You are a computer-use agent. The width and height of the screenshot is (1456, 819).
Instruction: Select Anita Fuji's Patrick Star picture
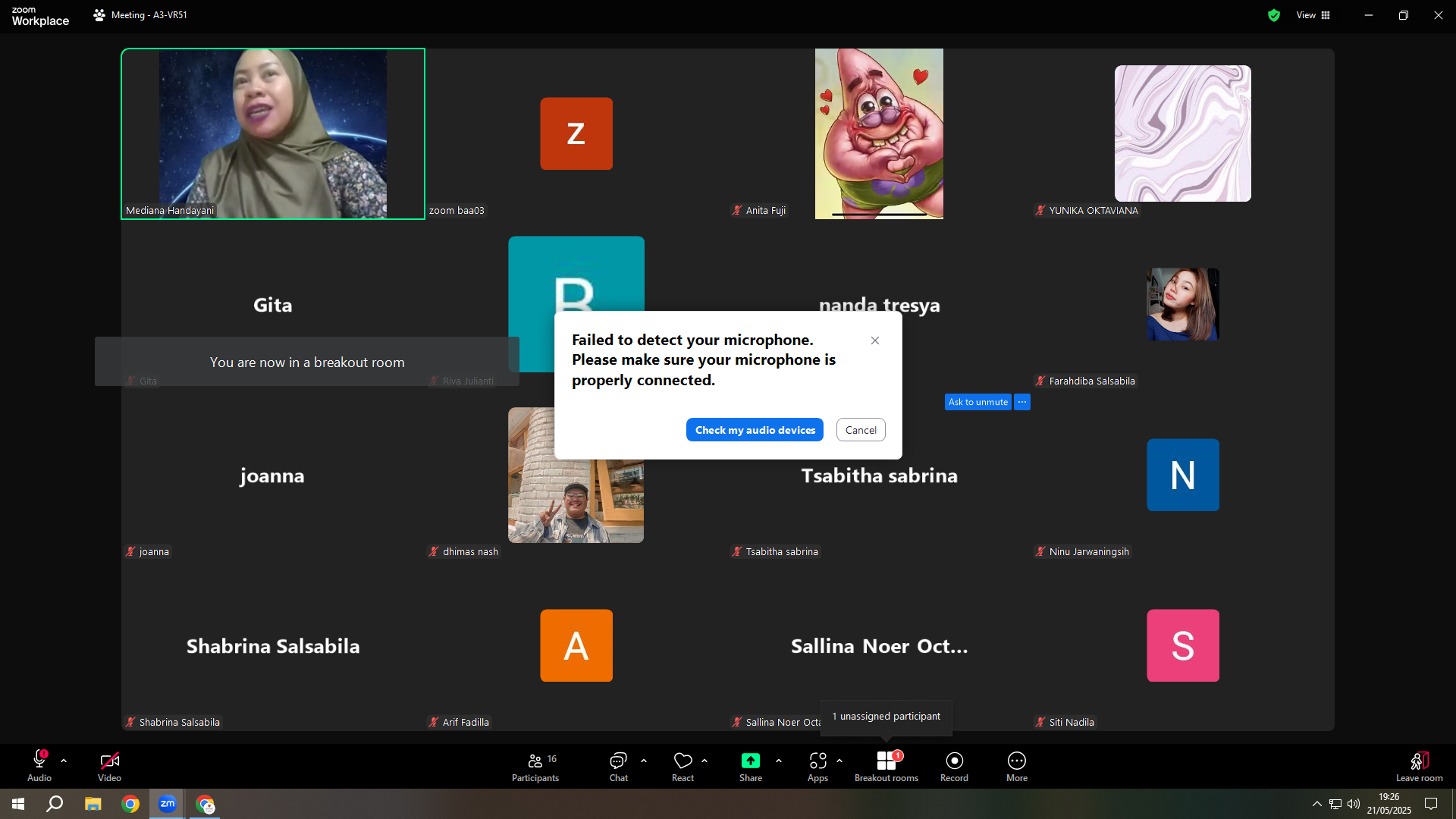879,134
